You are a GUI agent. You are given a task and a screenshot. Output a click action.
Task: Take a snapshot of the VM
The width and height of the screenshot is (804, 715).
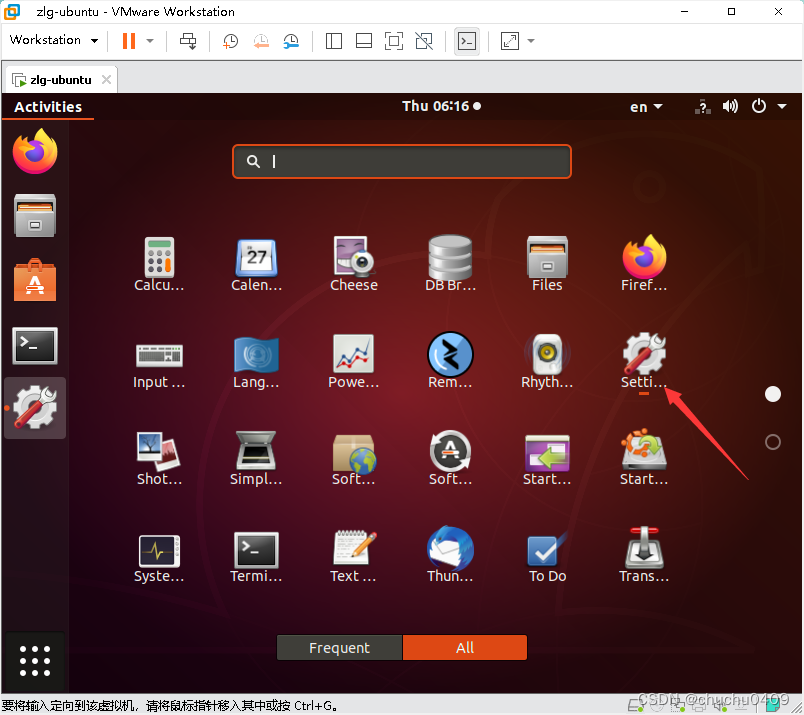coord(230,41)
